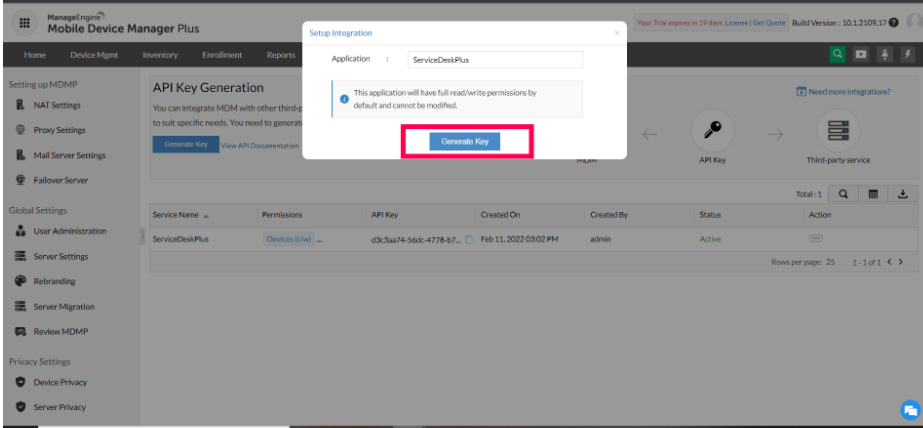Open the Enrollment tab
Screen dimensions: 923x428
(222, 55)
